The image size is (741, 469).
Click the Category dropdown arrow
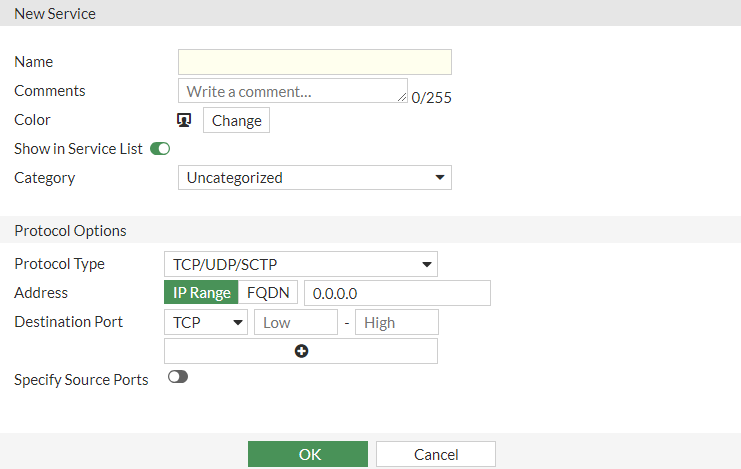pyautogui.click(x=440, y=178)
